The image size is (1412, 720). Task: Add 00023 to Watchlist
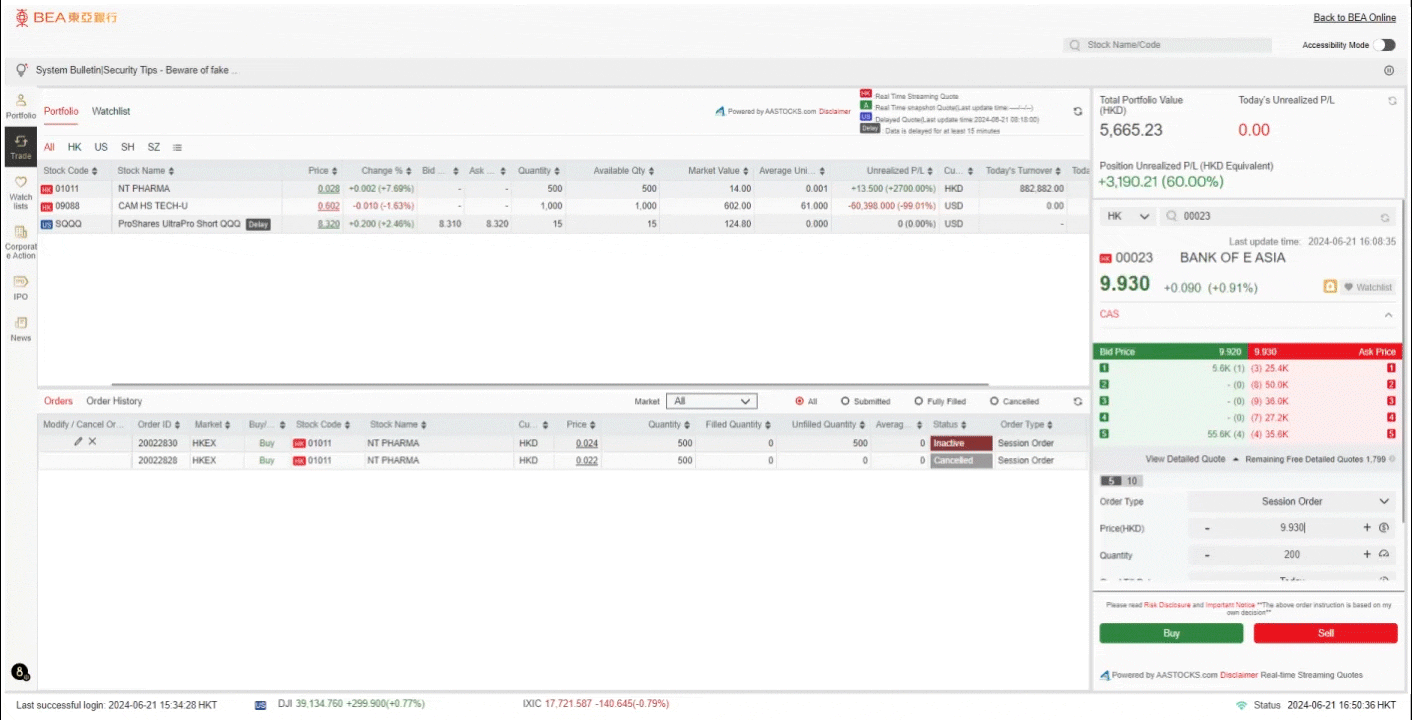coord(1368,287)
